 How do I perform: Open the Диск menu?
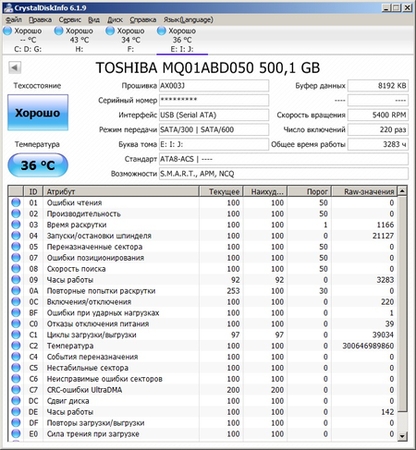tap(115, 20)
